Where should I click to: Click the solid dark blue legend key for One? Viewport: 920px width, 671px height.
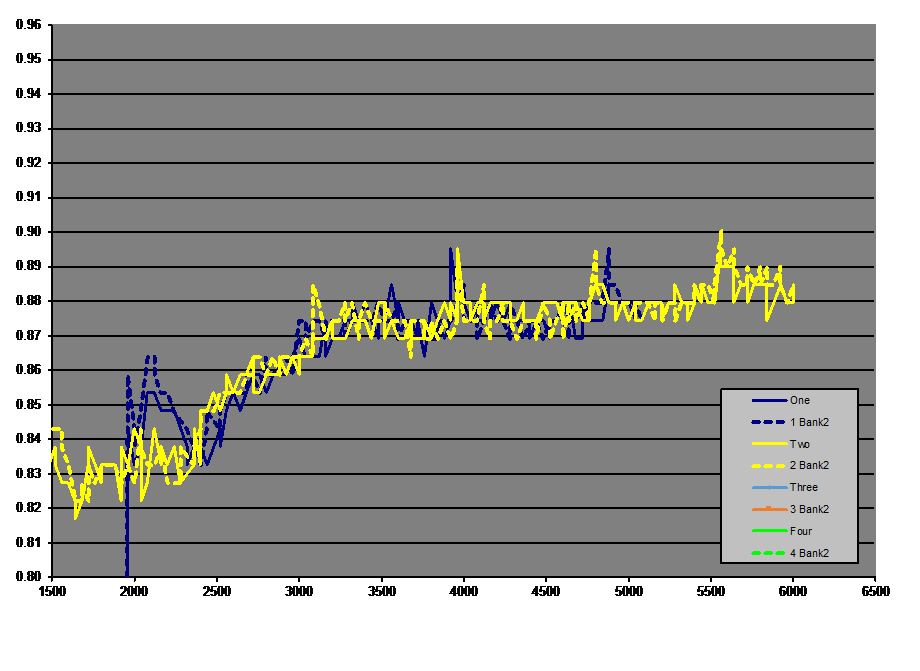click(x=768, y=400)
